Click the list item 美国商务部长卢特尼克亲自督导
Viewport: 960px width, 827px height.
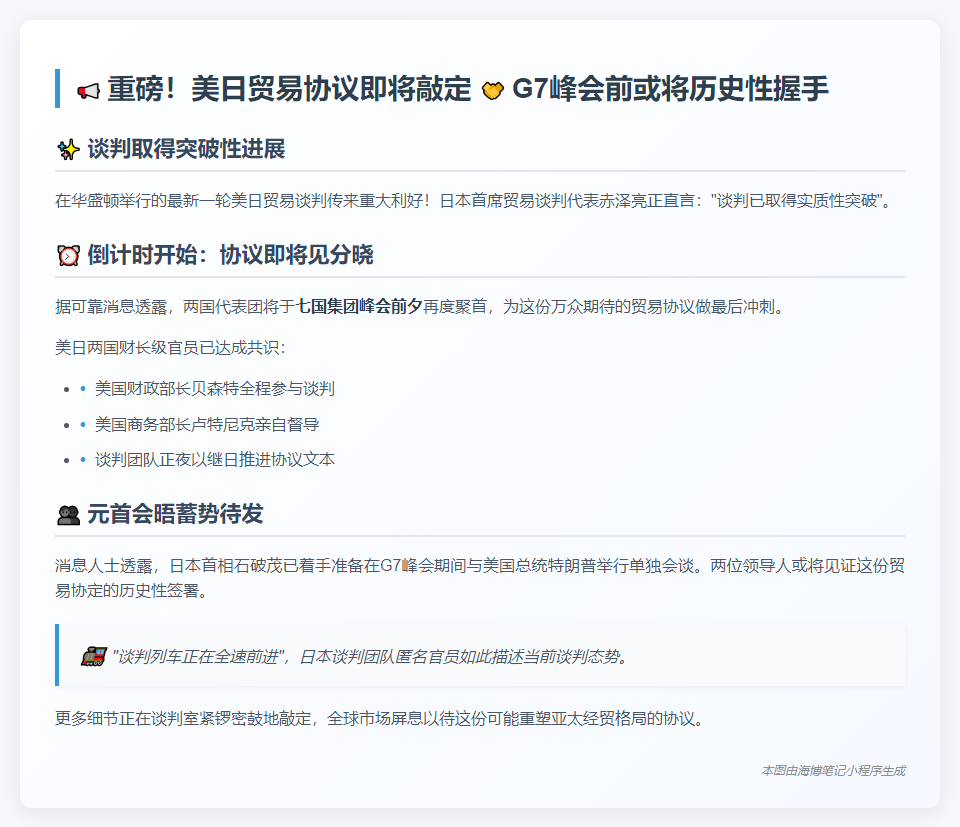pos(207,424)
